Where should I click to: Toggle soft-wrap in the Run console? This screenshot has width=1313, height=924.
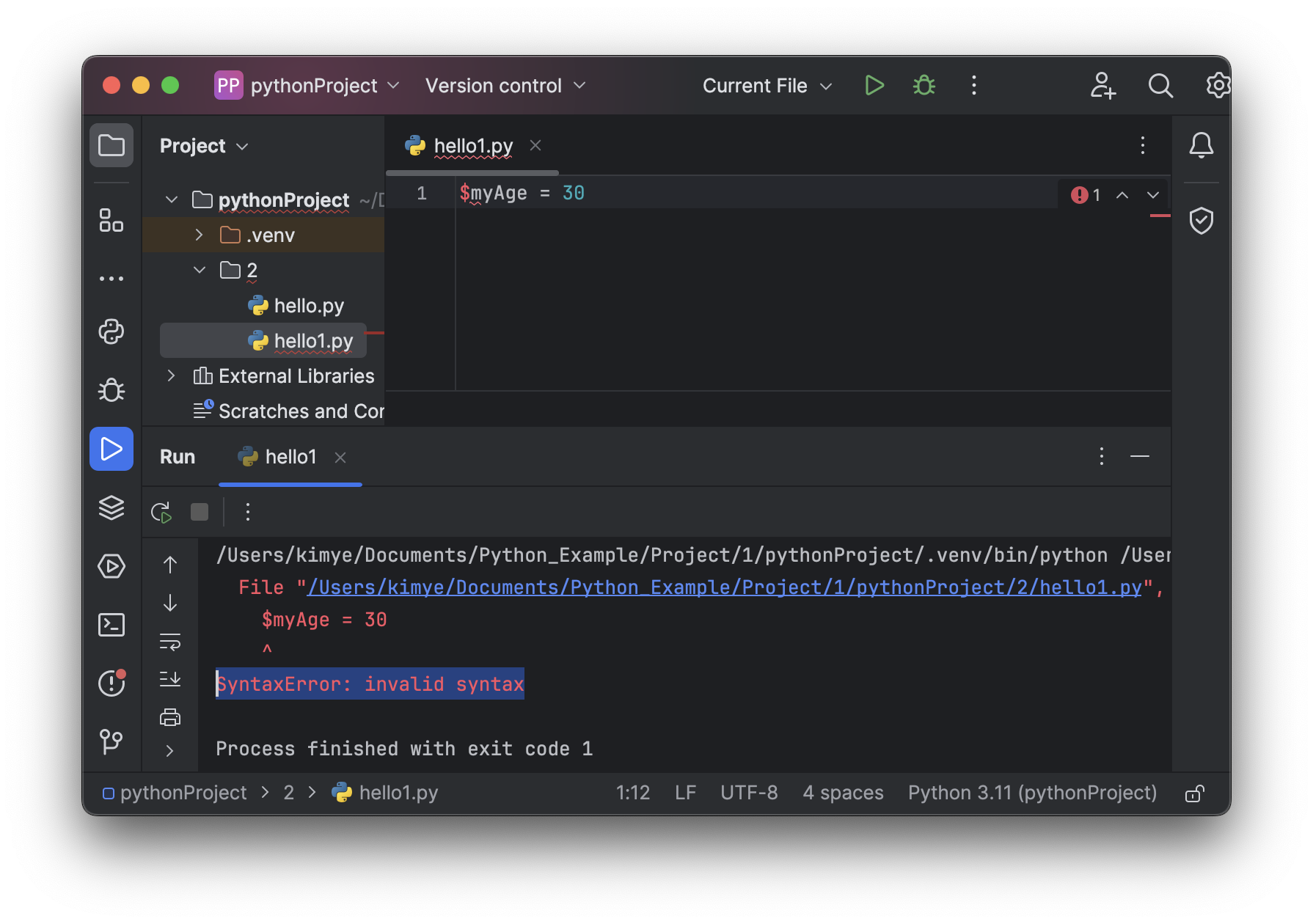click(170, 642)
